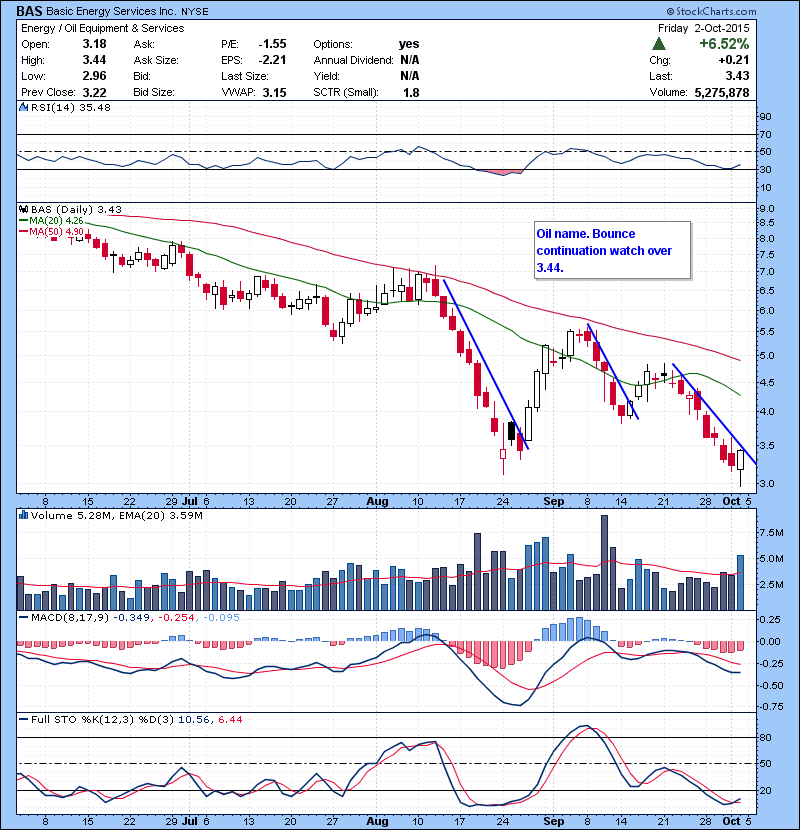Click the 90 level on RSI axis
Viewport: 800px width, 830px height.
tap(766, 116)
